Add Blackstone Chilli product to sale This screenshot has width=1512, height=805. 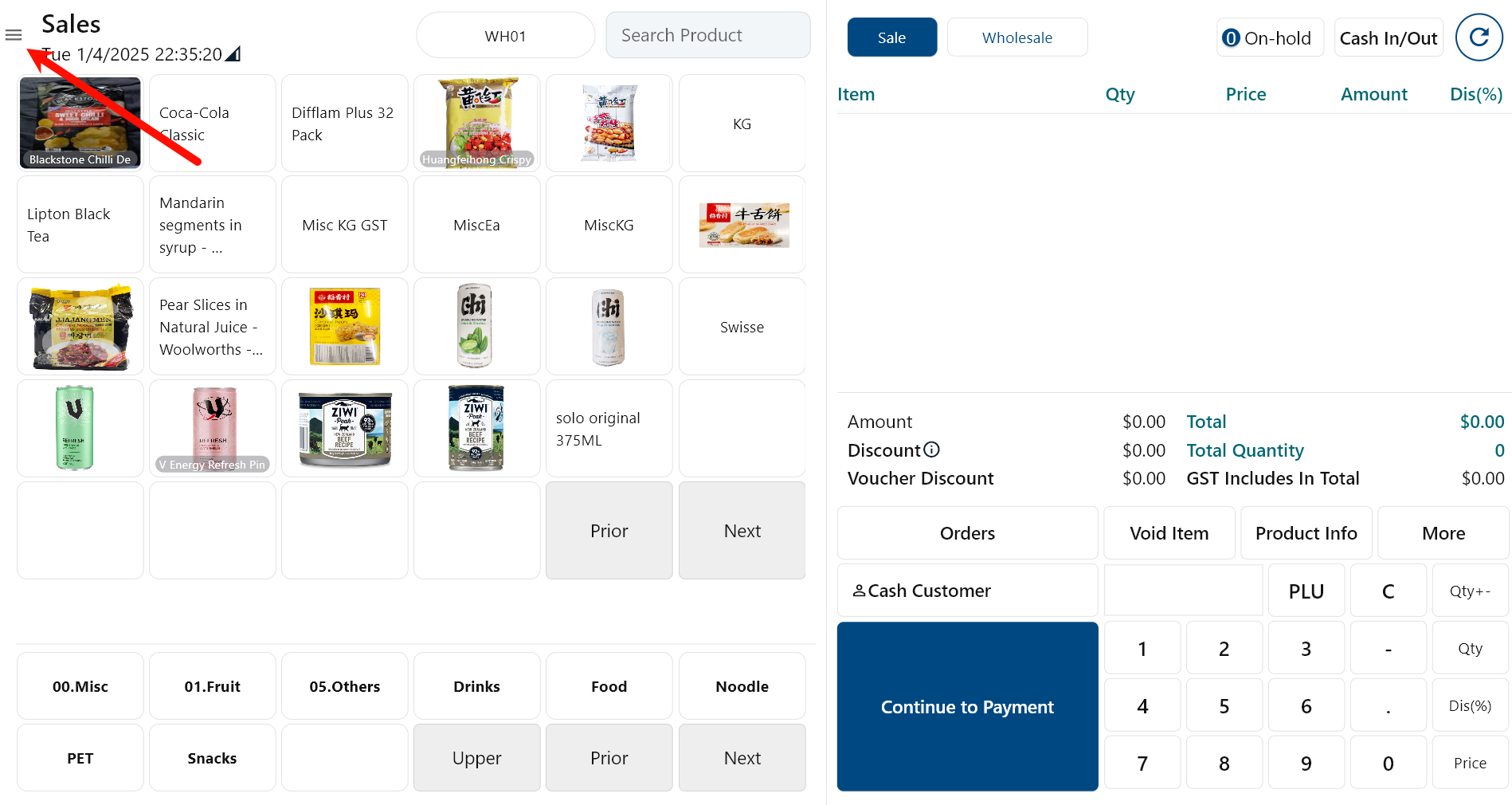point(80,123)
